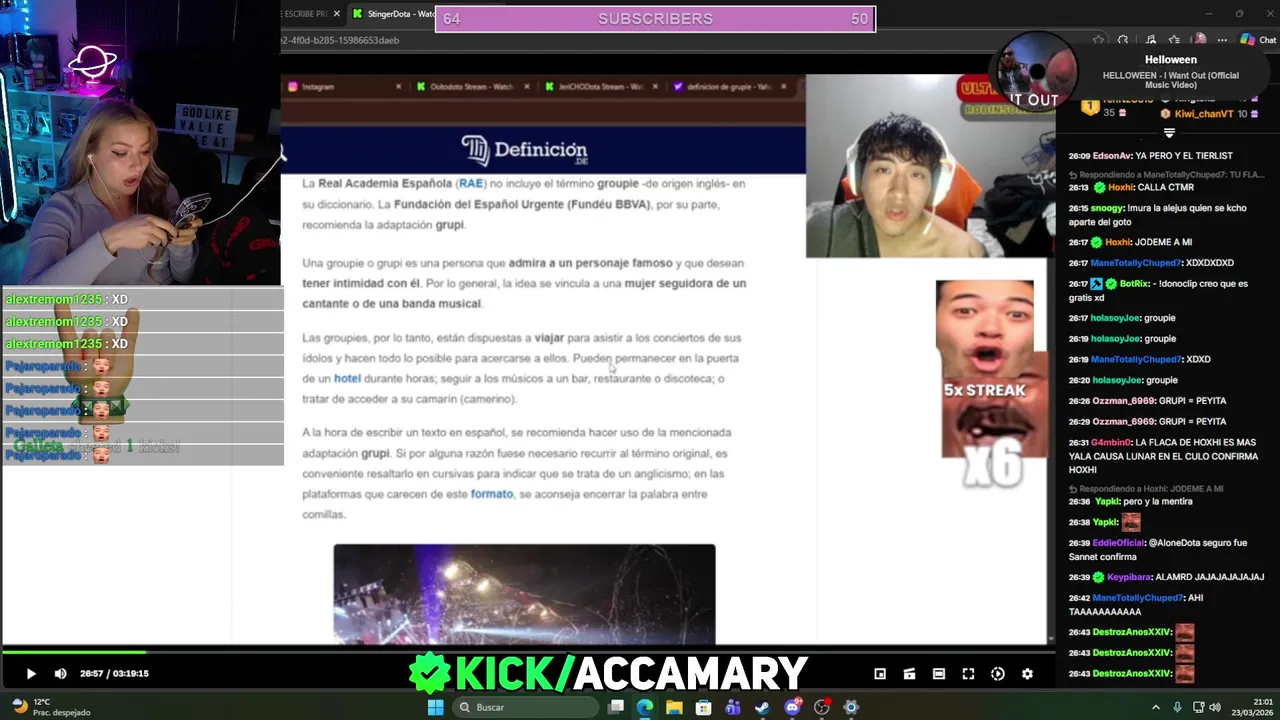Follow the formato link in article
Viewport: 1280px width, 720px height.
pos(491,494)
